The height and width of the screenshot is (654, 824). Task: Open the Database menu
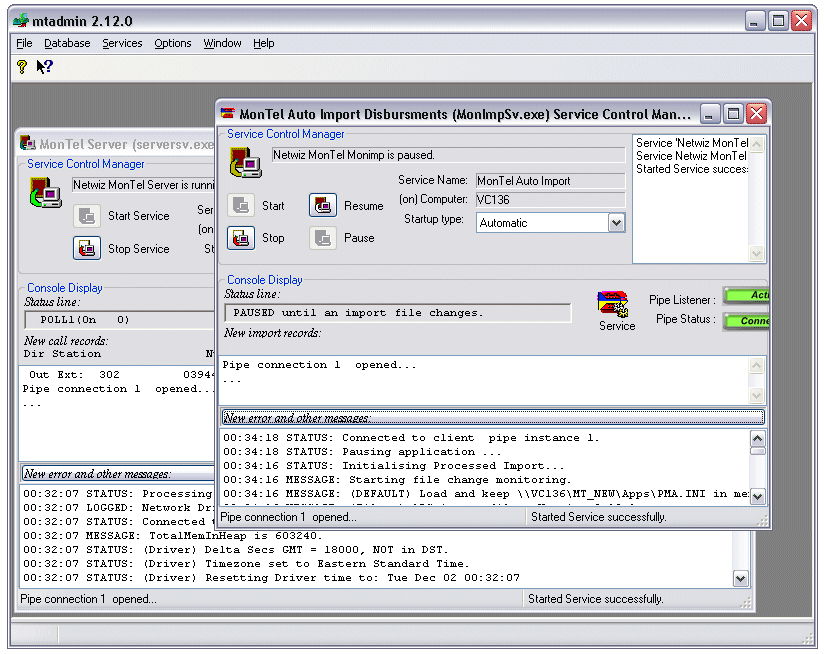pos(67,43)
